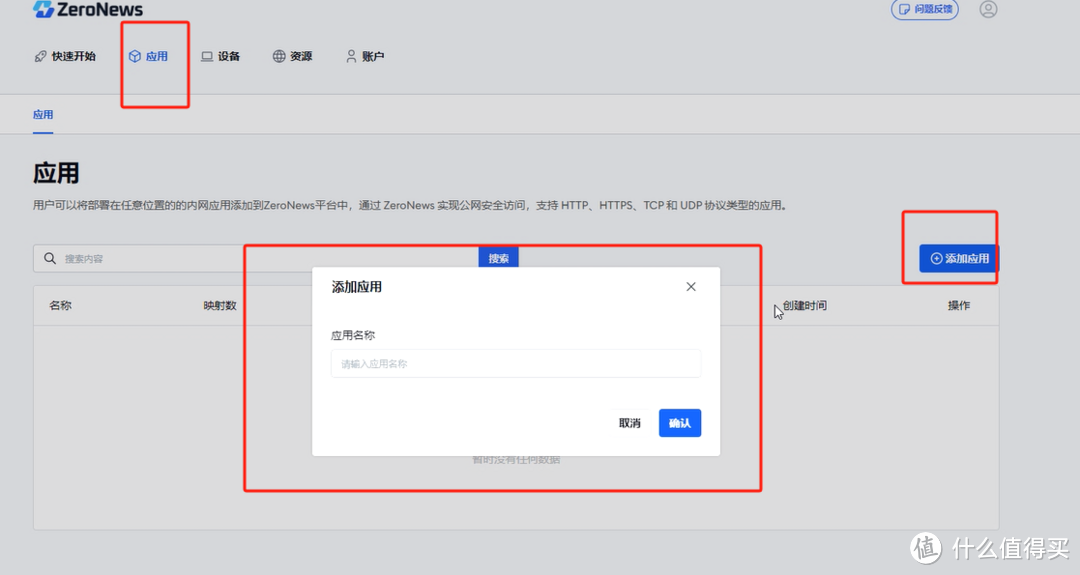
Task: Click the 添加应用 button
Action: [x=959, y=258]
